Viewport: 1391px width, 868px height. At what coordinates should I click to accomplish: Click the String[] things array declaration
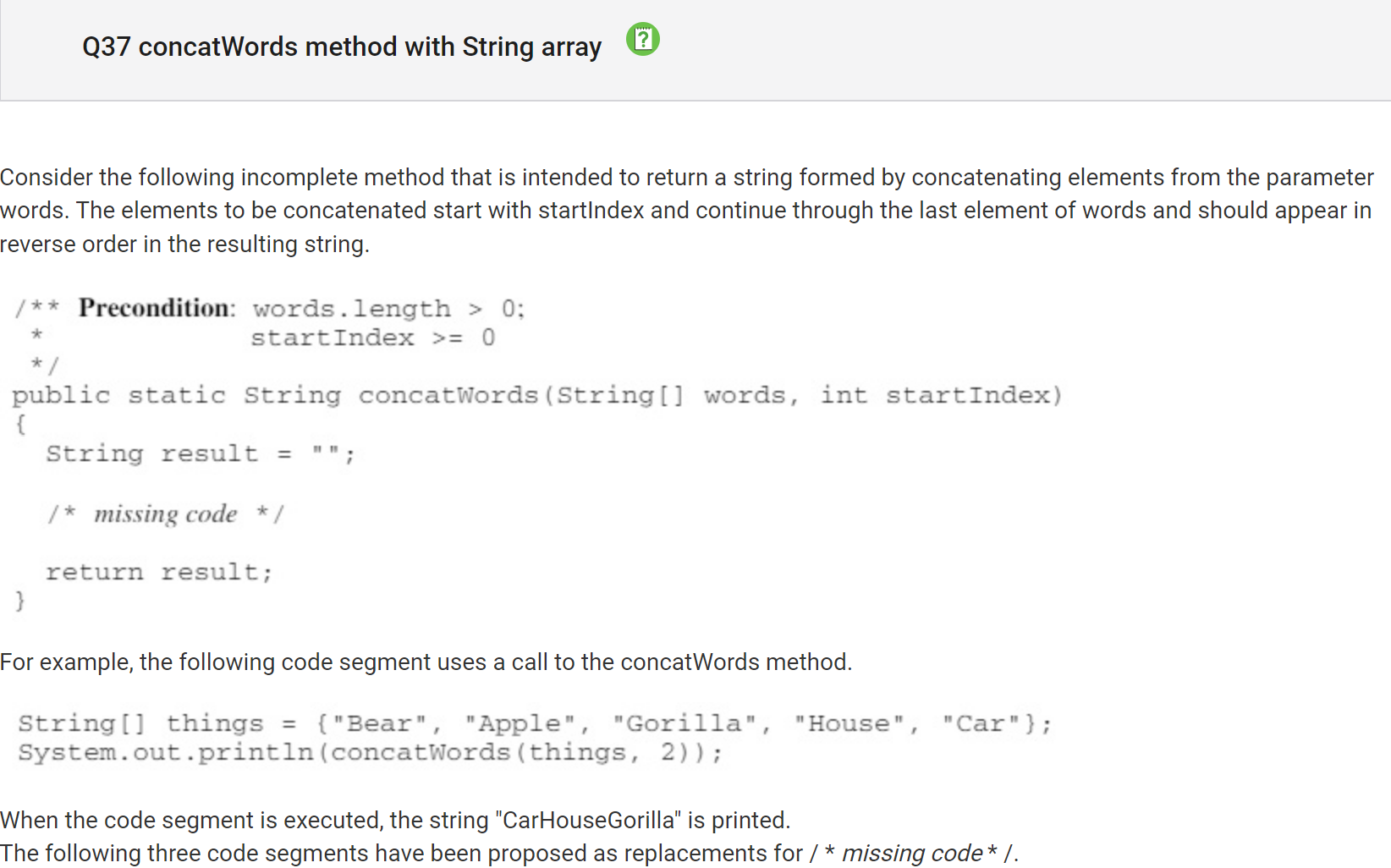(535, 724)
